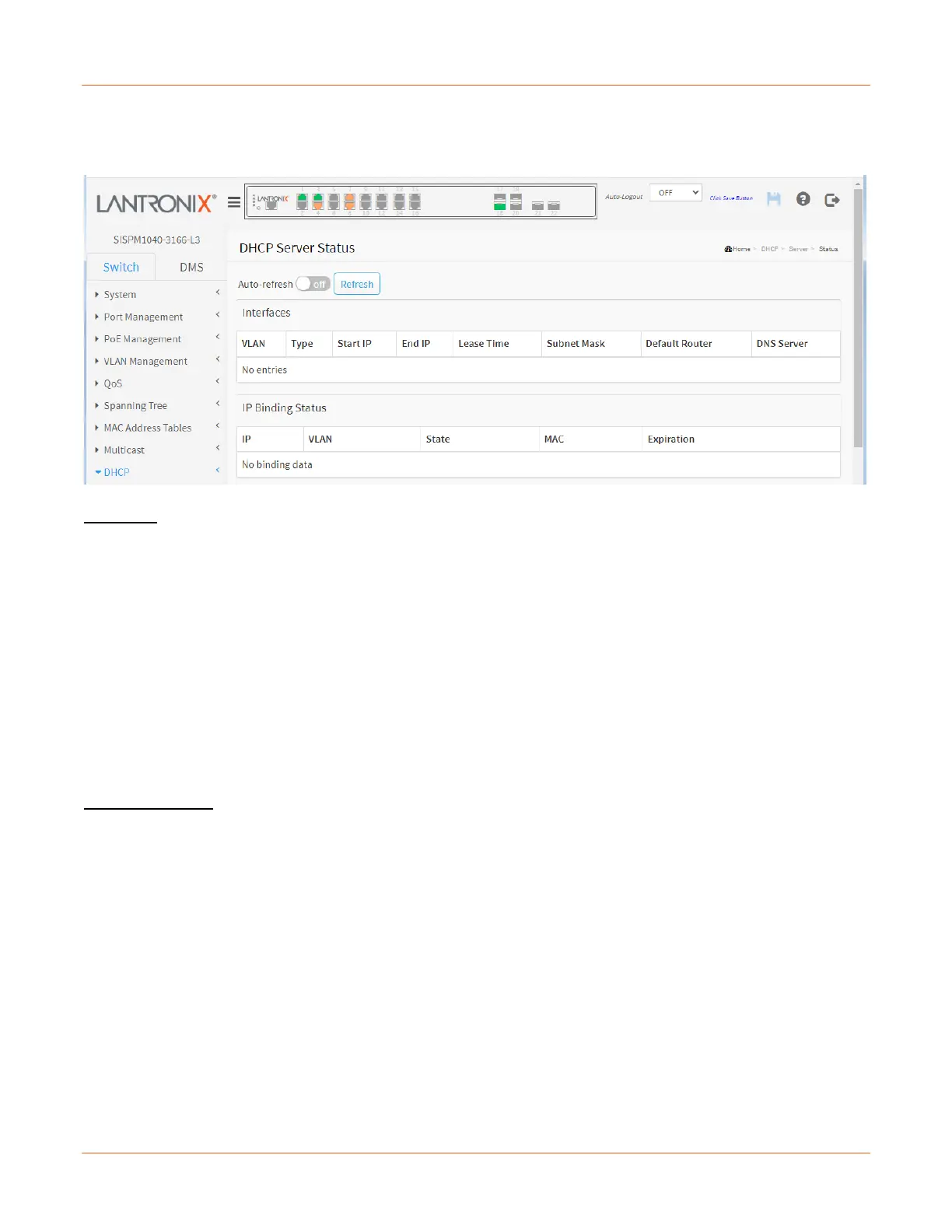Screen dimensions: 952x1232
Task: Click the Interfaces section heading
Action: (x=266, y=313)
